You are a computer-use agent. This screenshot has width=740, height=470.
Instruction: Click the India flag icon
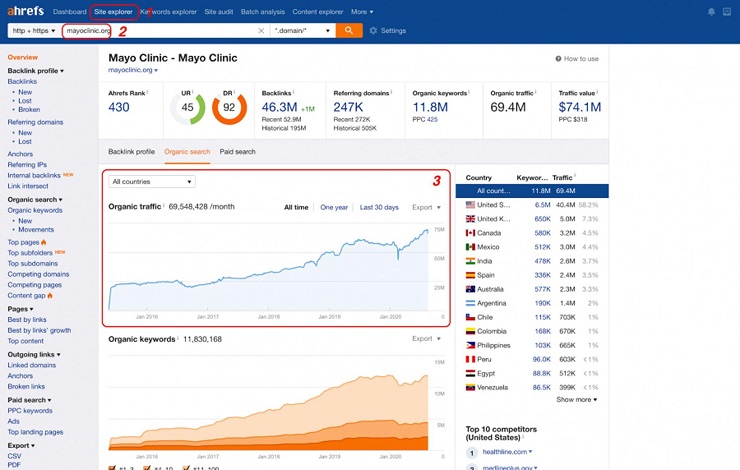tap(470, 261)
